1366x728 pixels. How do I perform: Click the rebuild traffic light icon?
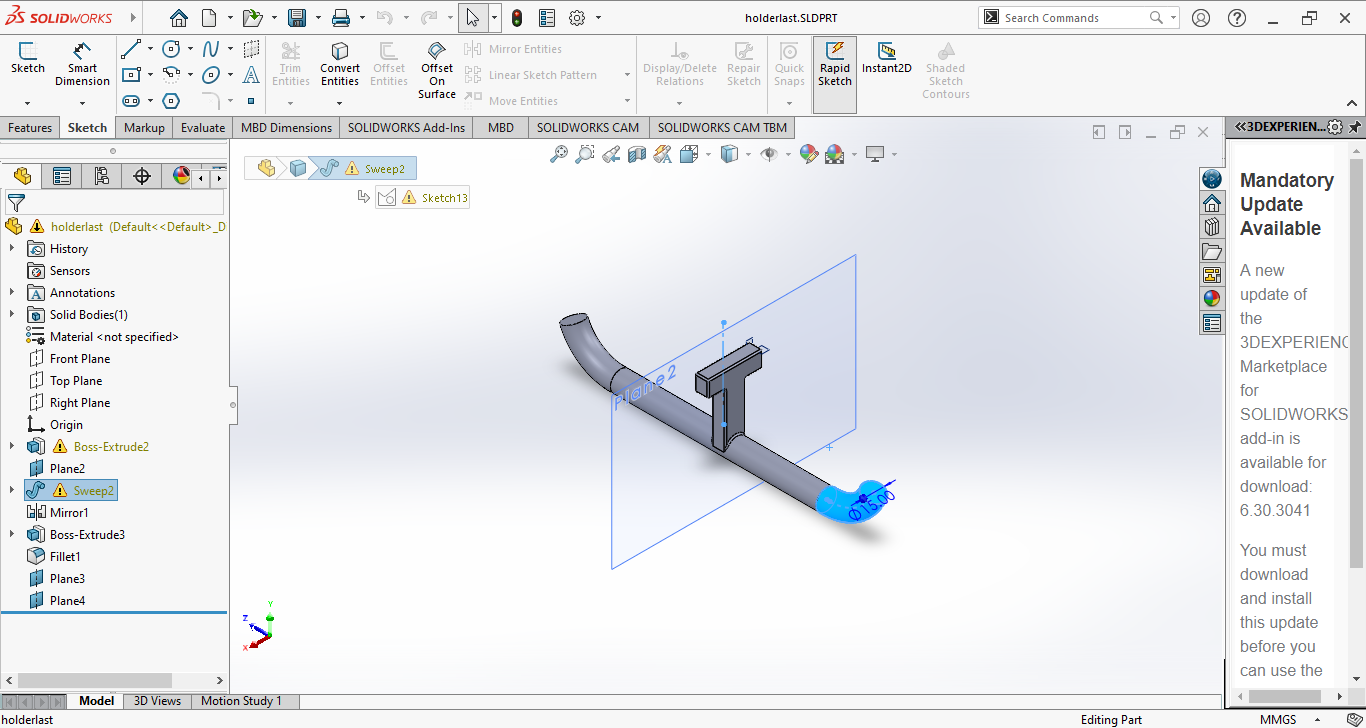[517, 18]
